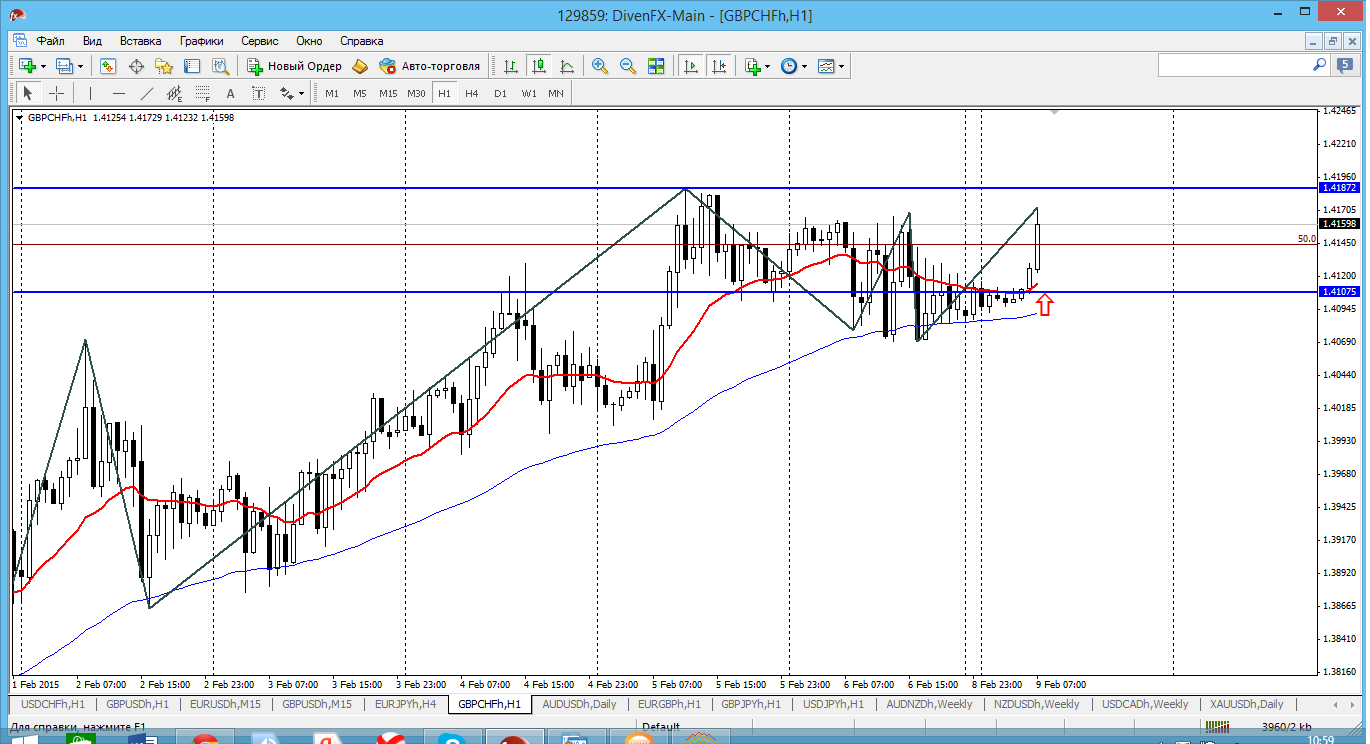Expand the Profiles dropdown arrow
This screenshot has height=744, width=1370.
pyautogui.click(x=81, y=66)
